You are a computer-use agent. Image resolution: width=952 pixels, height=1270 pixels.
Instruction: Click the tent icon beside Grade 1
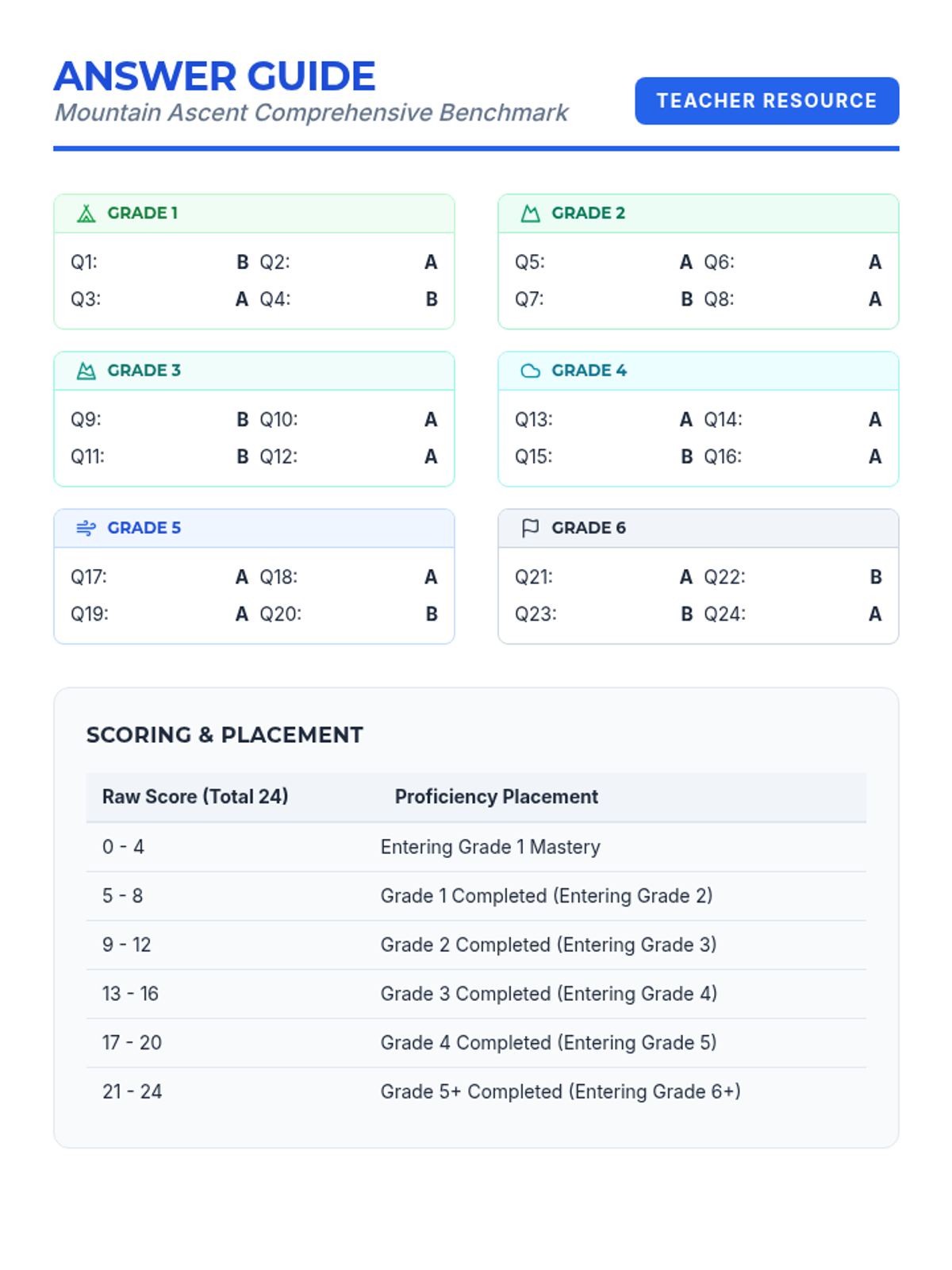click(x=86, y=214)
